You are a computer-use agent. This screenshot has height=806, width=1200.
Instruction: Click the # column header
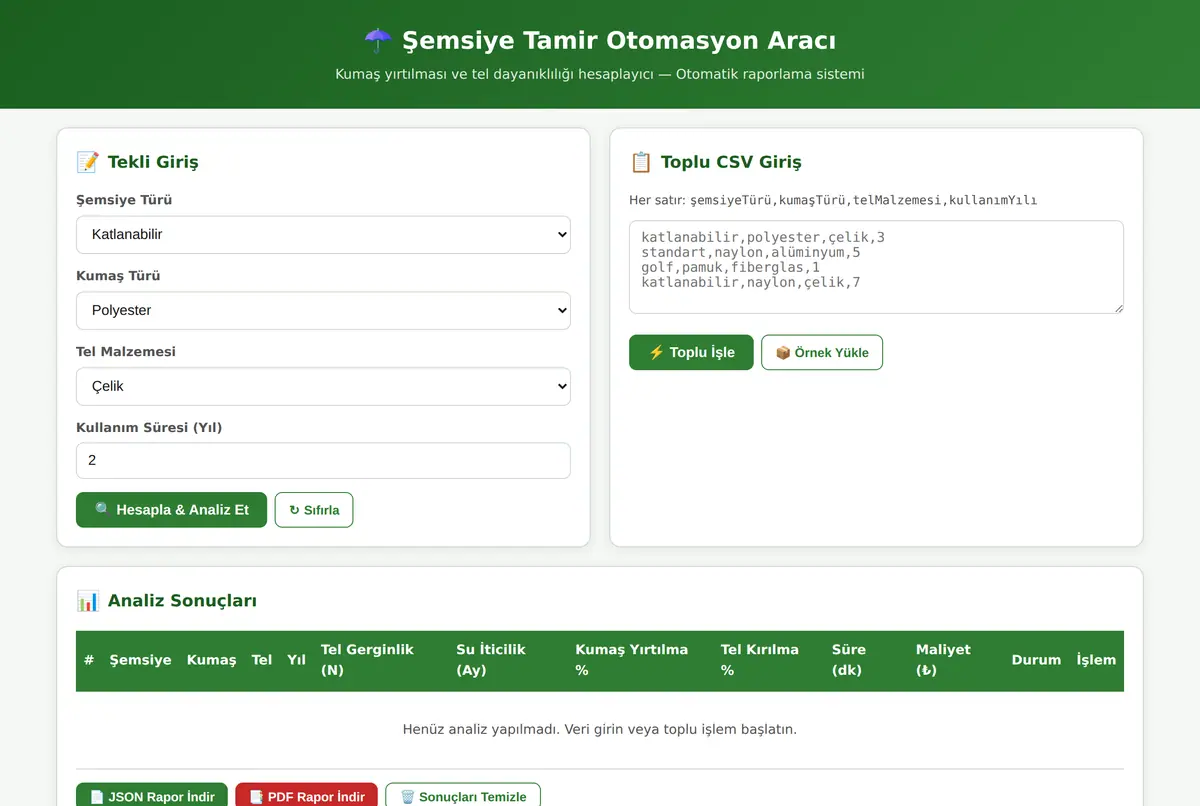pos(89,660)
